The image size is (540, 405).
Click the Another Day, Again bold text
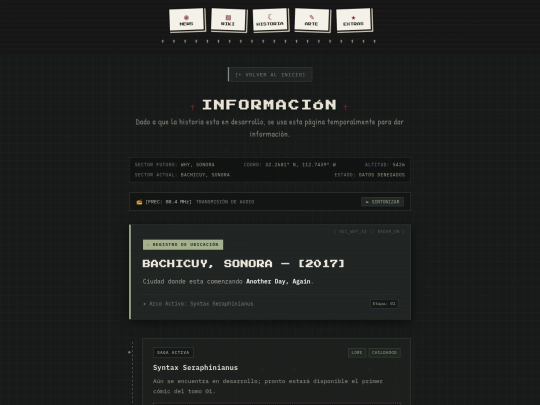coord(278,282)
